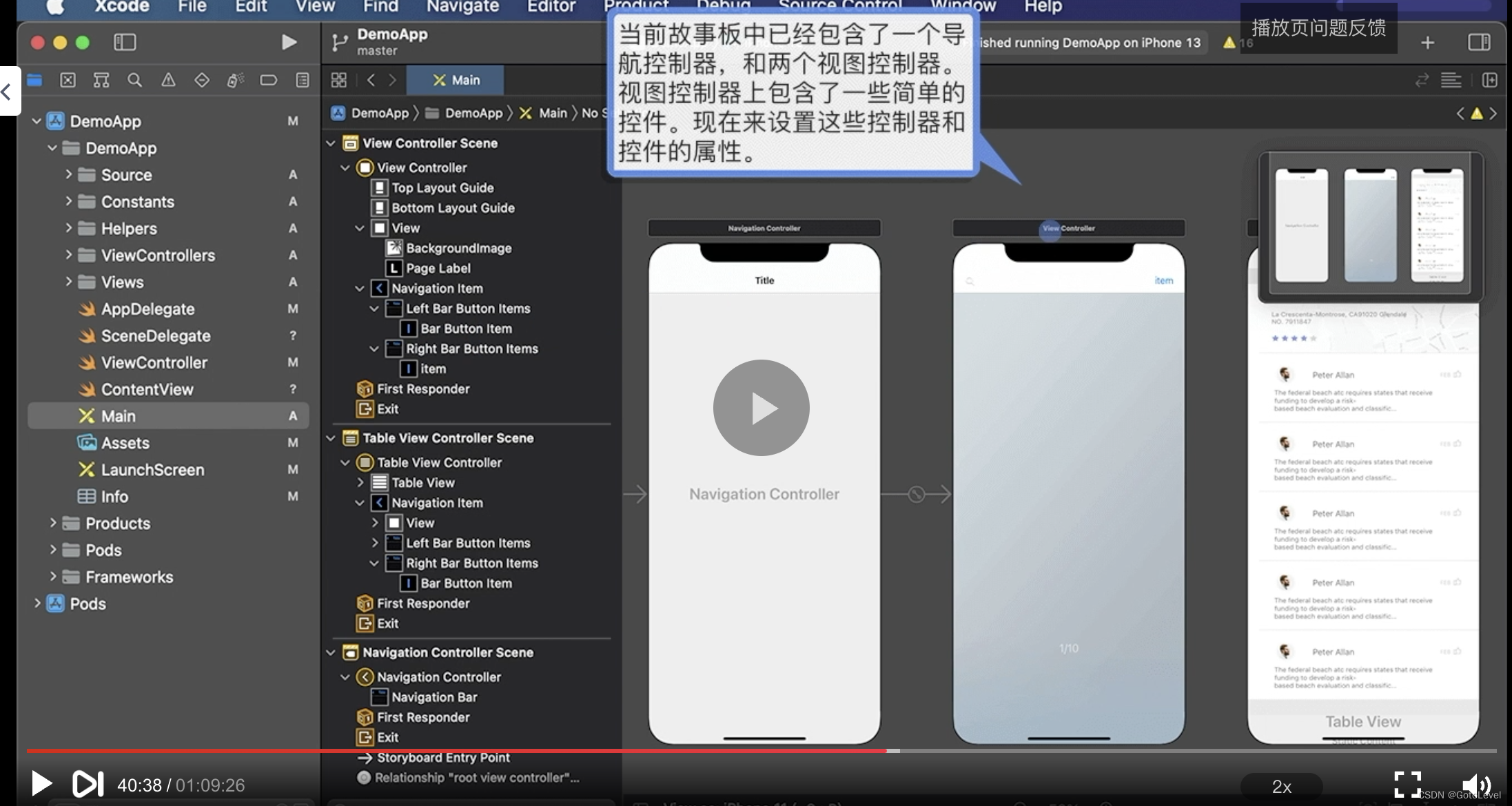Open the Symbol navigator icon

(x=101, y=80)
